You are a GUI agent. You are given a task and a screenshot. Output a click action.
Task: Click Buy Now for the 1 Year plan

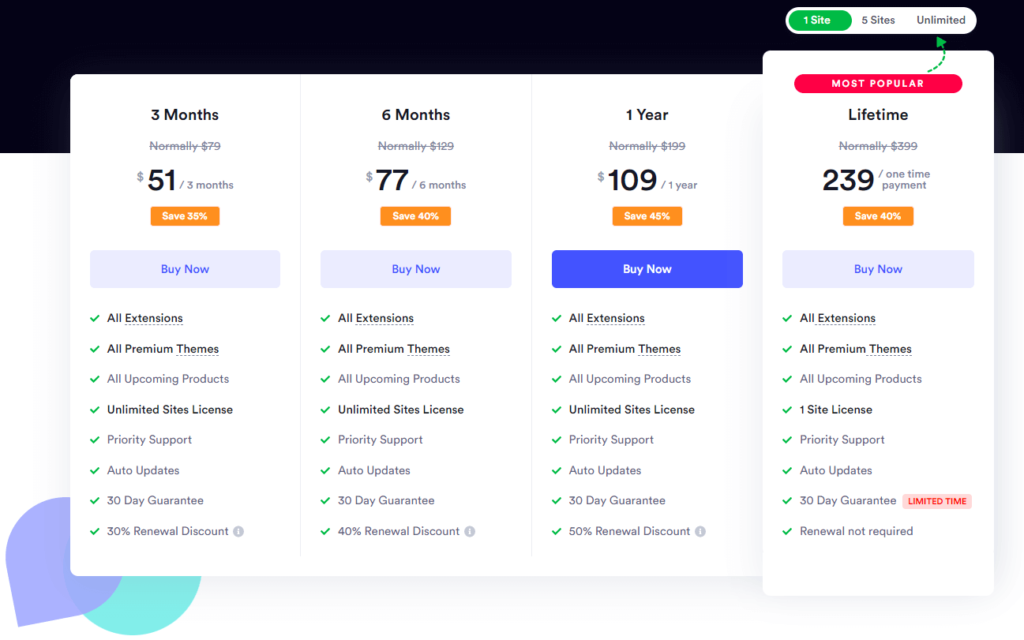pos(647,268)
